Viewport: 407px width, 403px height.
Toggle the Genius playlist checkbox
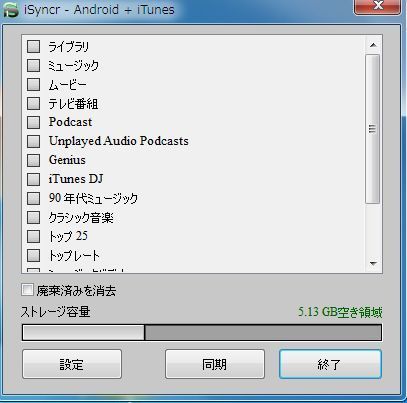[x=33, y=160]
